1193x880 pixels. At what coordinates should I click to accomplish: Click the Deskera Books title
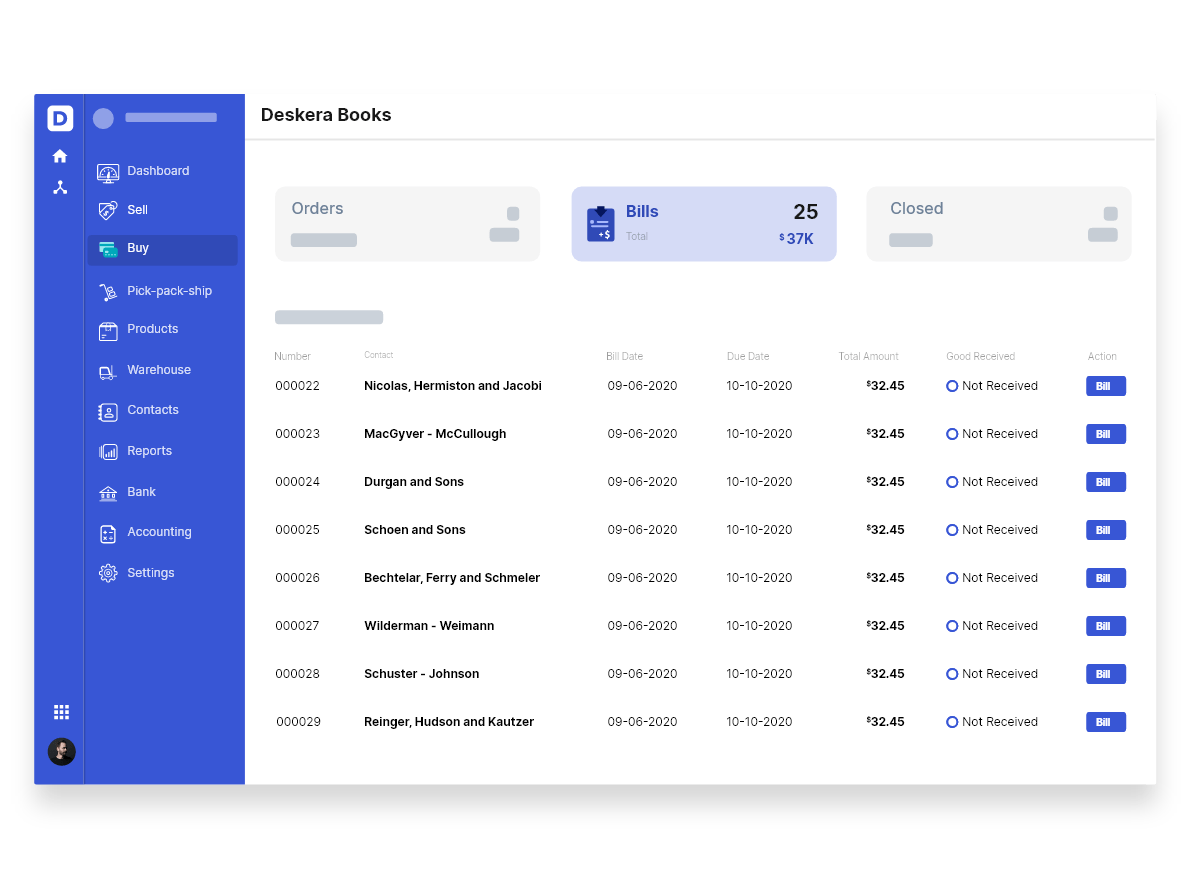pyautogui.click(x=326, y=115)
